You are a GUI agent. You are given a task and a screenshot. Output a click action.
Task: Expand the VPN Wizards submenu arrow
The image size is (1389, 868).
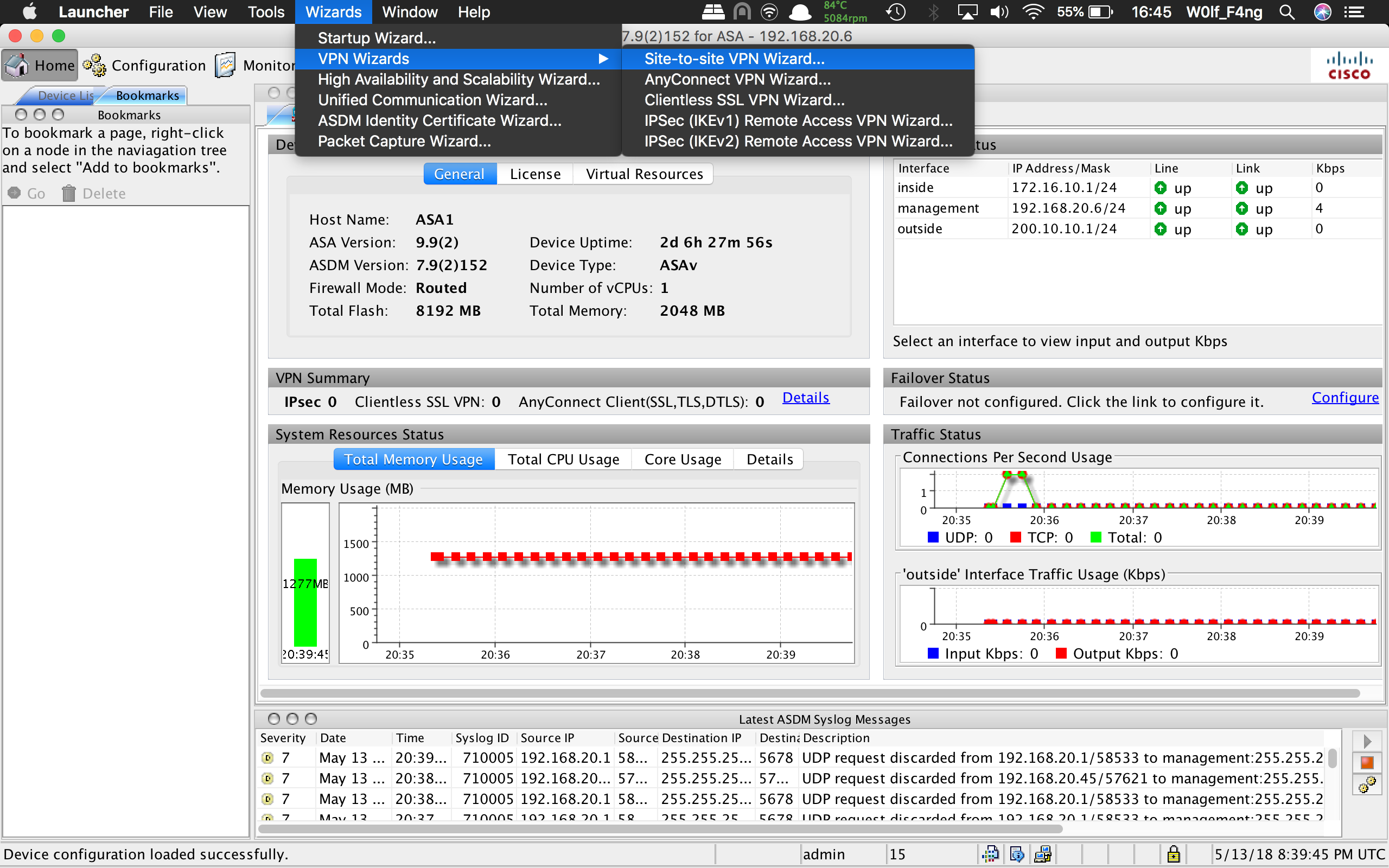[x=603, y=59]
